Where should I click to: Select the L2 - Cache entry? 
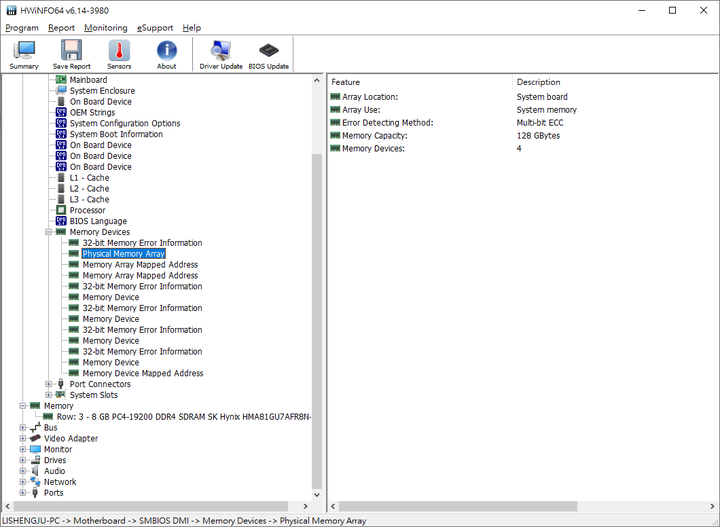90,189
